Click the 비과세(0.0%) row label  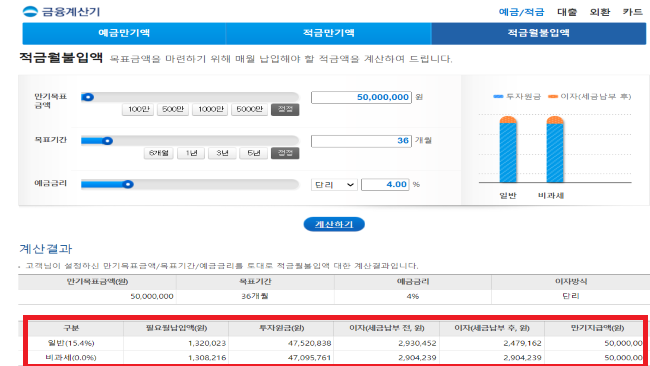[71, 357]
